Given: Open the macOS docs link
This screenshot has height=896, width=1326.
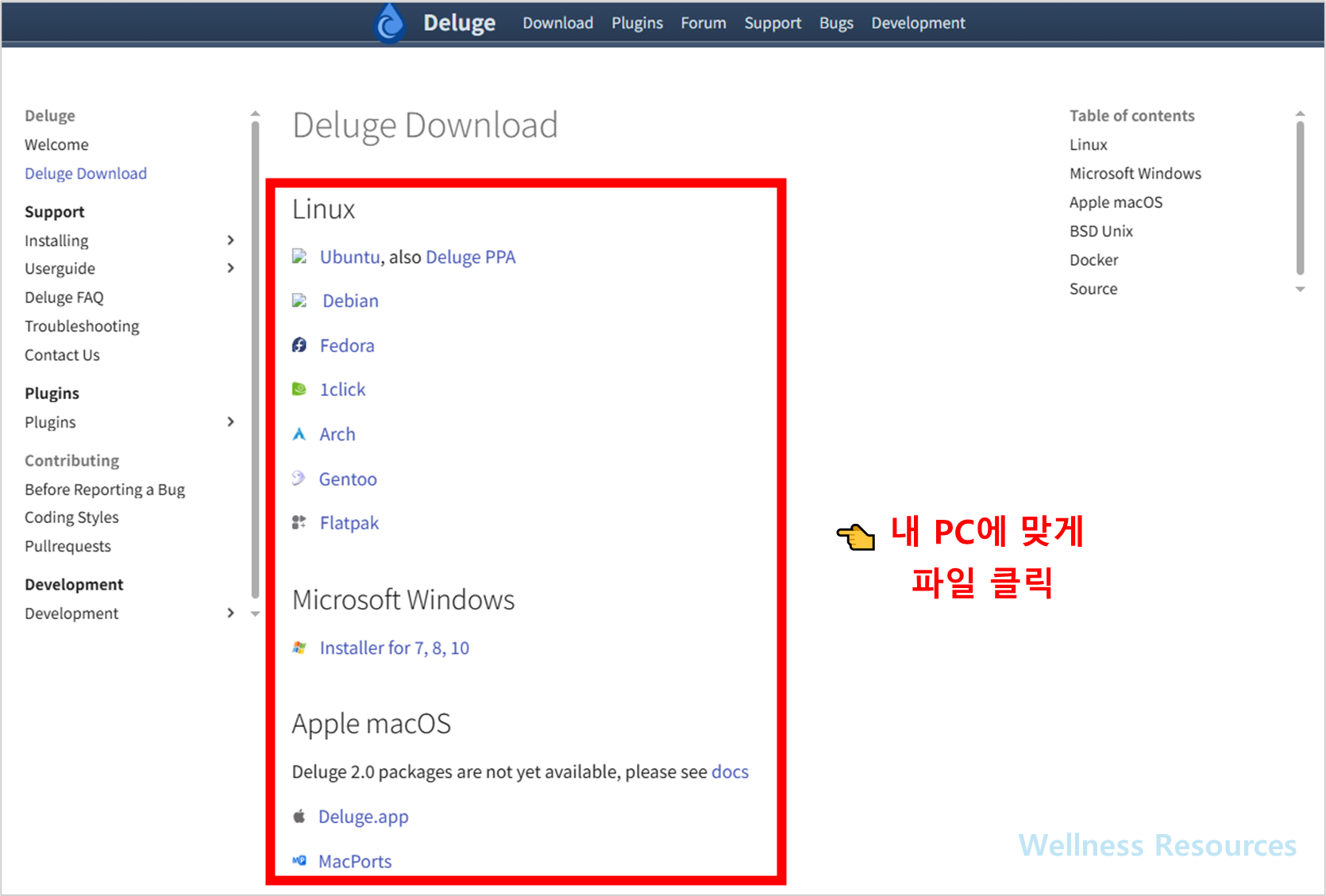Looking at the screenshot, I should tap(730, 771).
